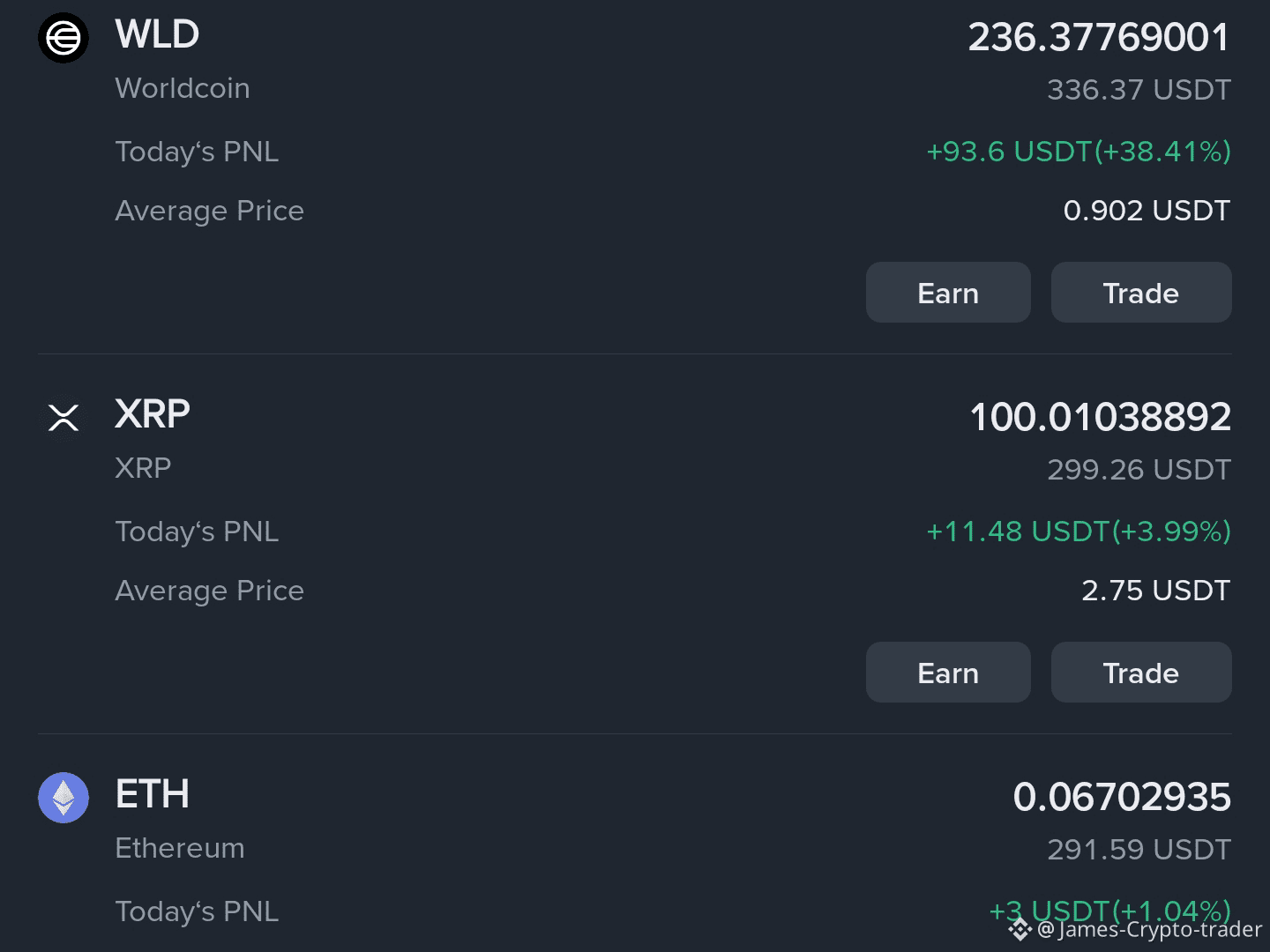Click the @James-Crypto-trader watermark text
Screen dimensions: 1270x952
[x=1150, y=930]
